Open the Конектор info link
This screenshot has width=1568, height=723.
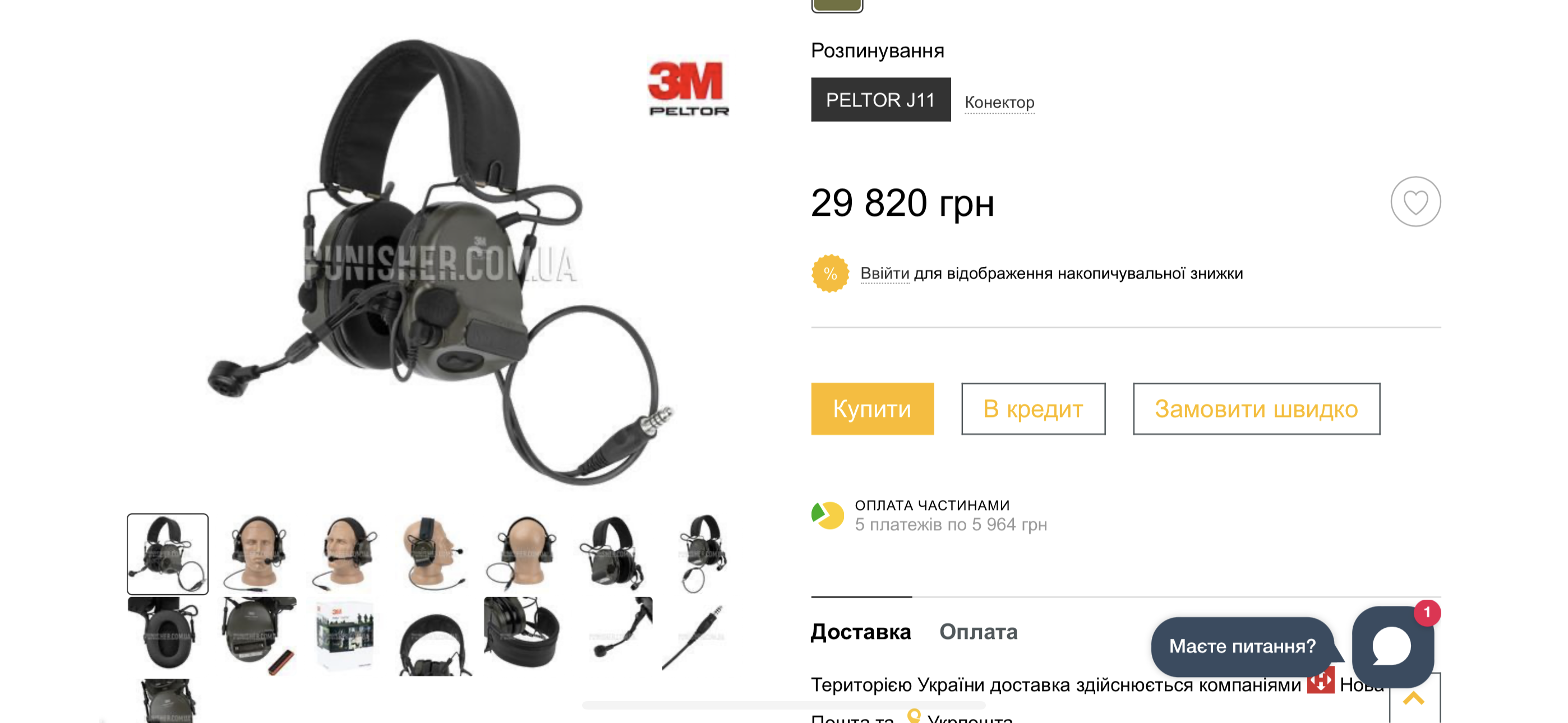999,102
